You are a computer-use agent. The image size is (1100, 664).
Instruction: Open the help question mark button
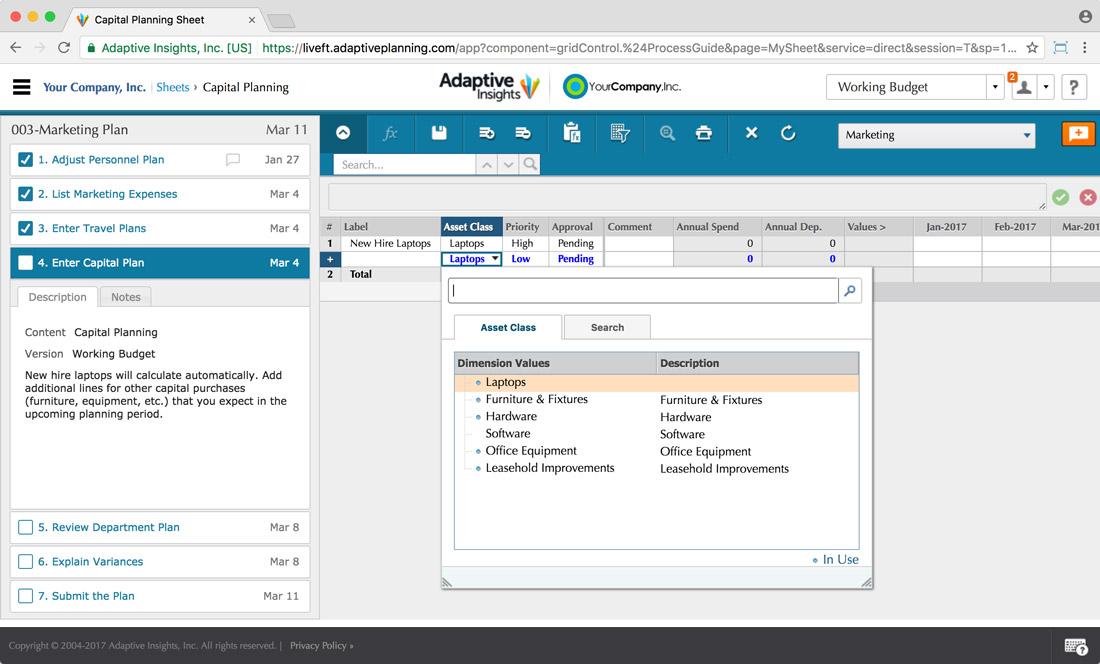[x=1073, y=87]
